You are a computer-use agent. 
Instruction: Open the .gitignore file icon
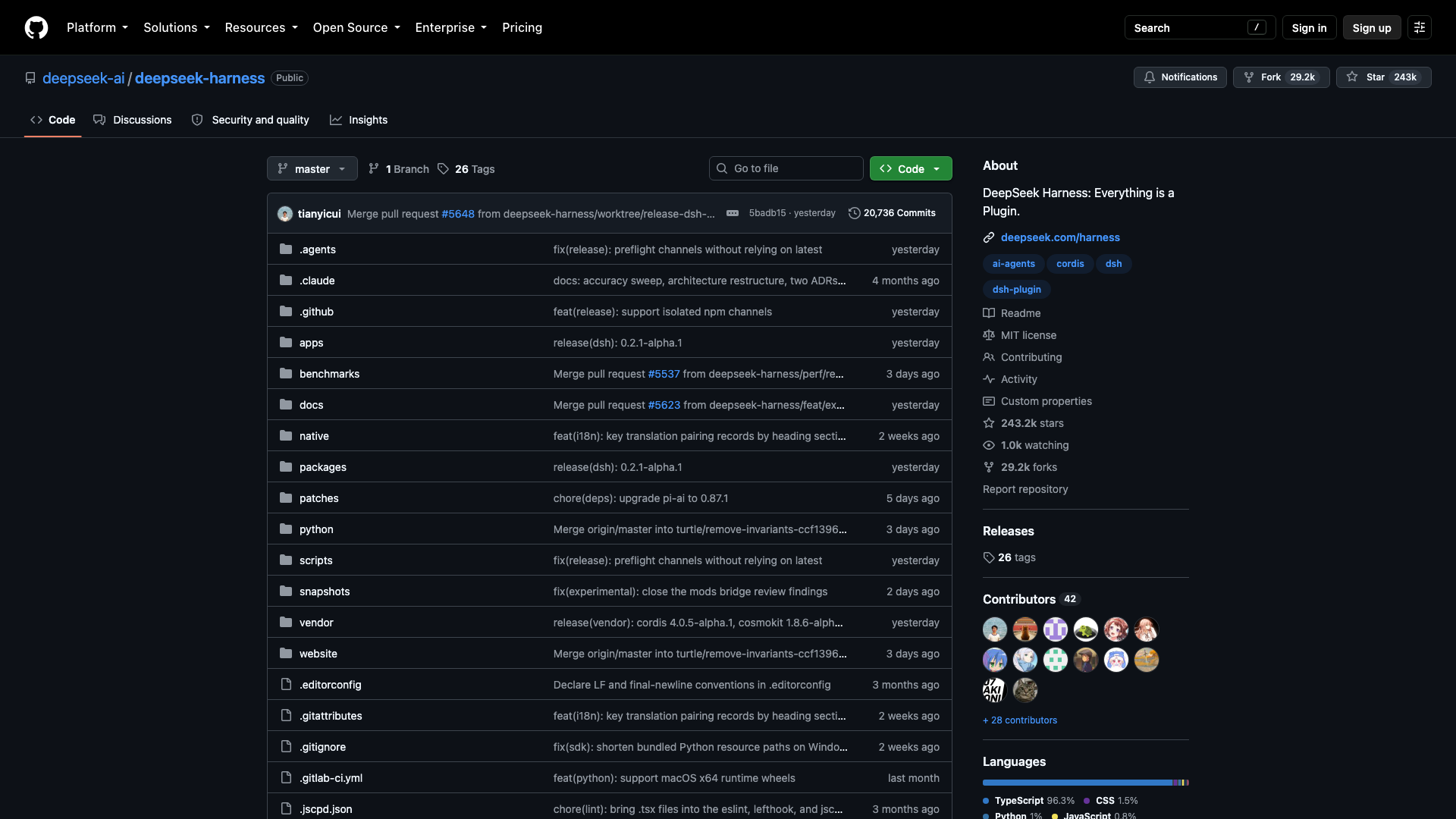(x=286, y=746)
